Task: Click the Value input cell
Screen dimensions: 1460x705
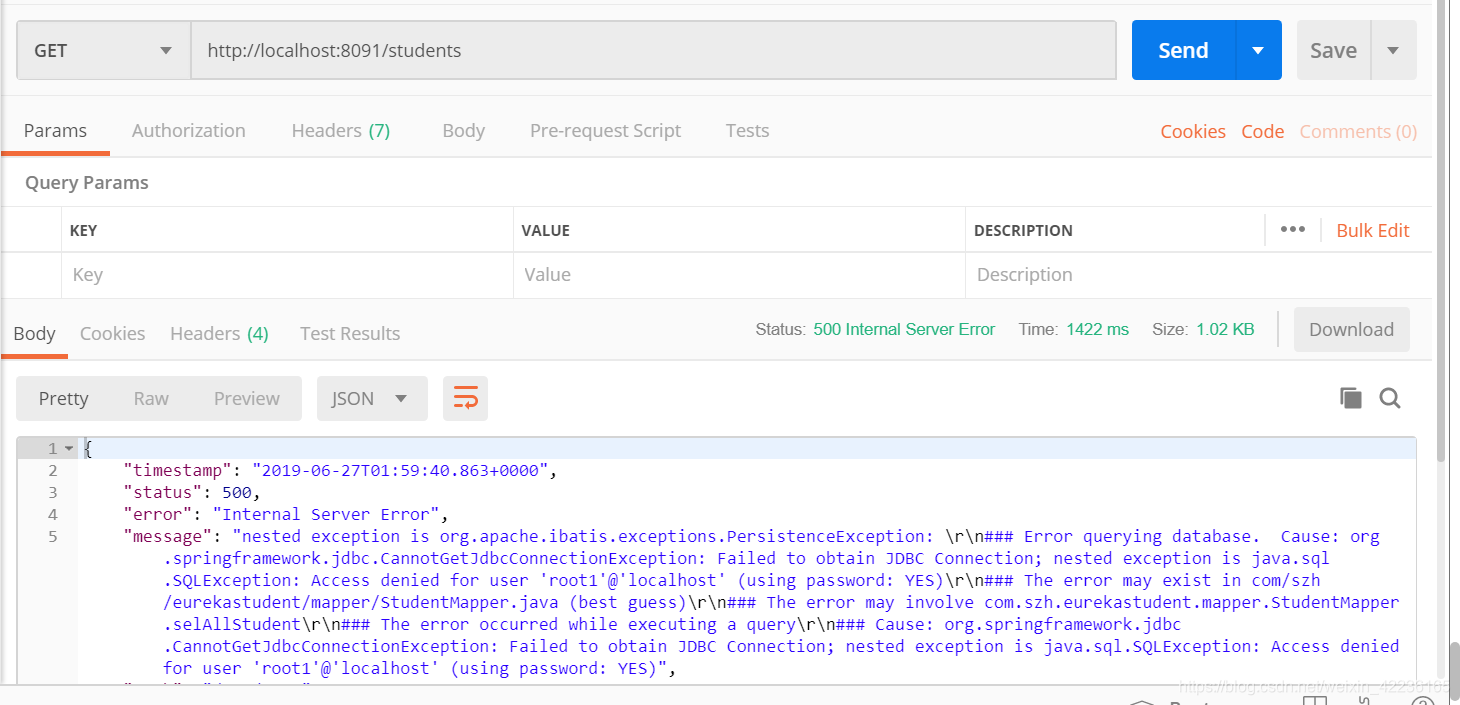Action: pos(739,275)
